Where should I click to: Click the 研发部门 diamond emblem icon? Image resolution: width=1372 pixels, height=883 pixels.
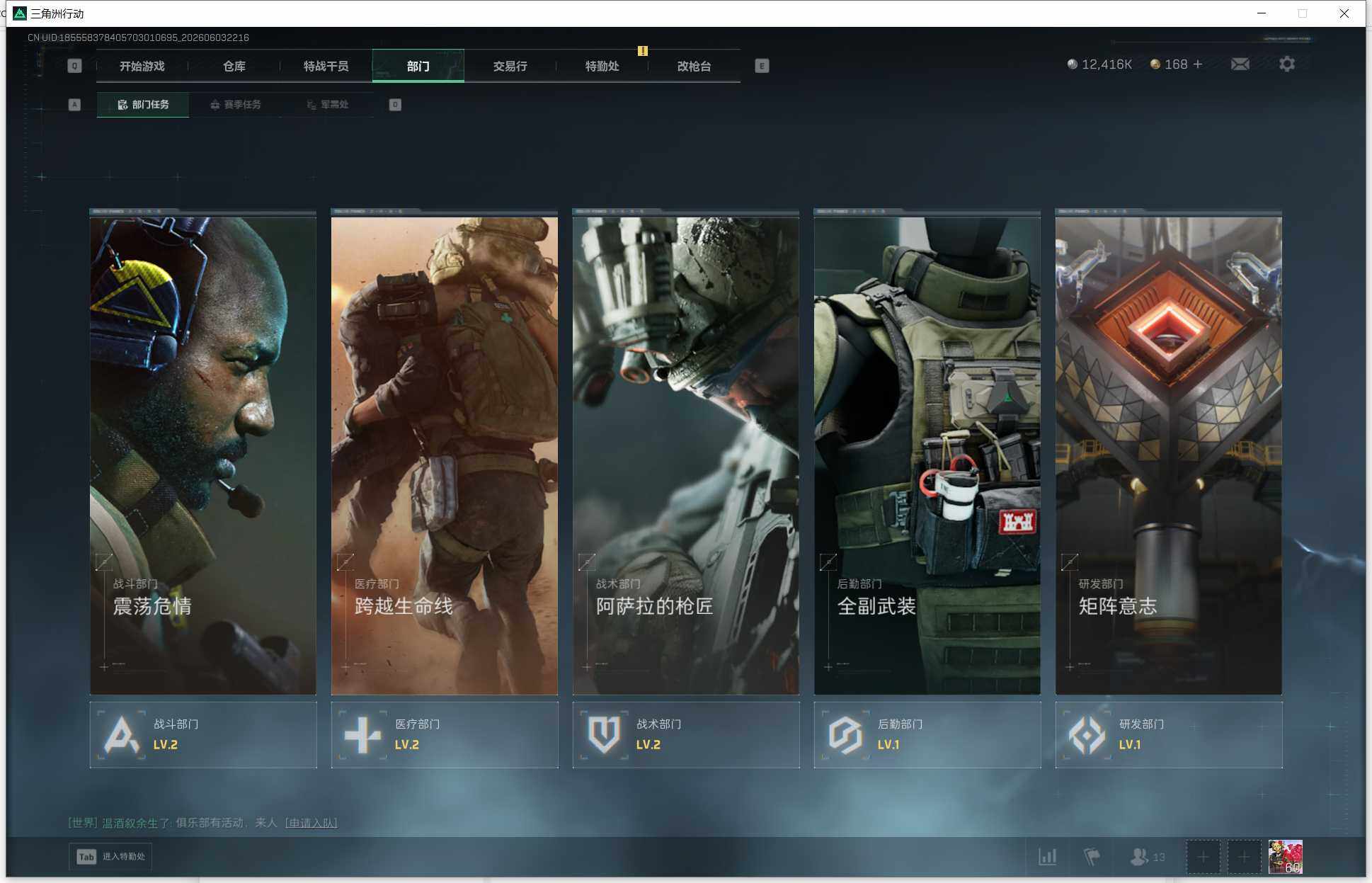tap(1087, 735)
